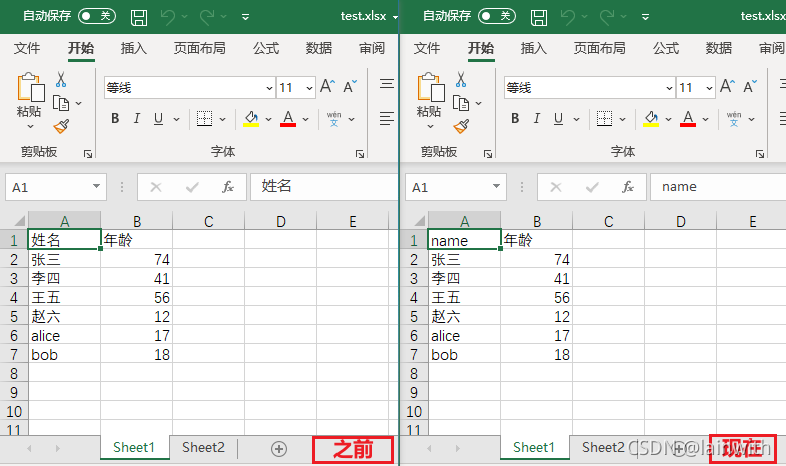This screenshot has width=786, height=466.
Task: Click Save icon in right window
Action: coord(539,17)
